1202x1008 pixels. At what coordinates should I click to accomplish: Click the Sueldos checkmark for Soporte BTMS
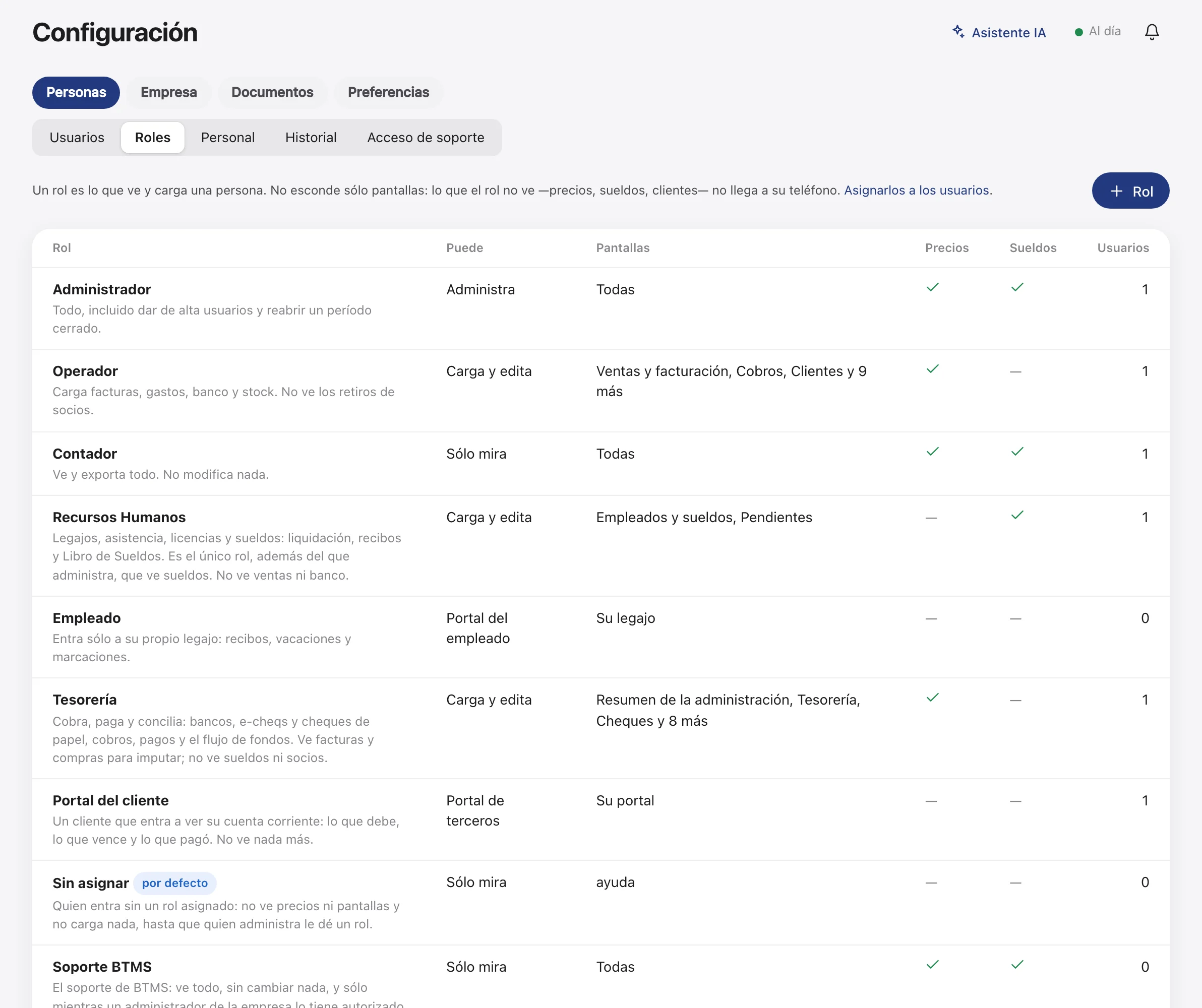coord(1016,965)
